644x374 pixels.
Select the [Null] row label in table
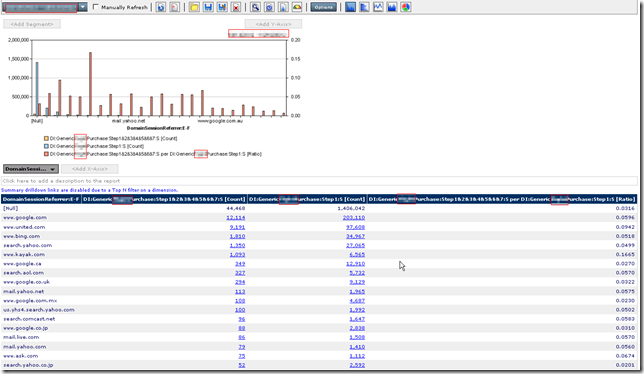[11, 209]
